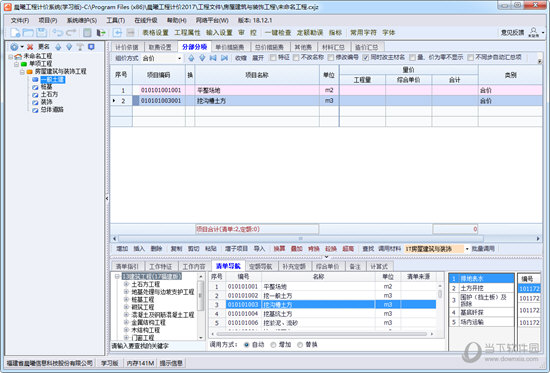This screenshot has width=550, height=373.
Task: Click the 一键检查 button
Action: click(278, 33)
